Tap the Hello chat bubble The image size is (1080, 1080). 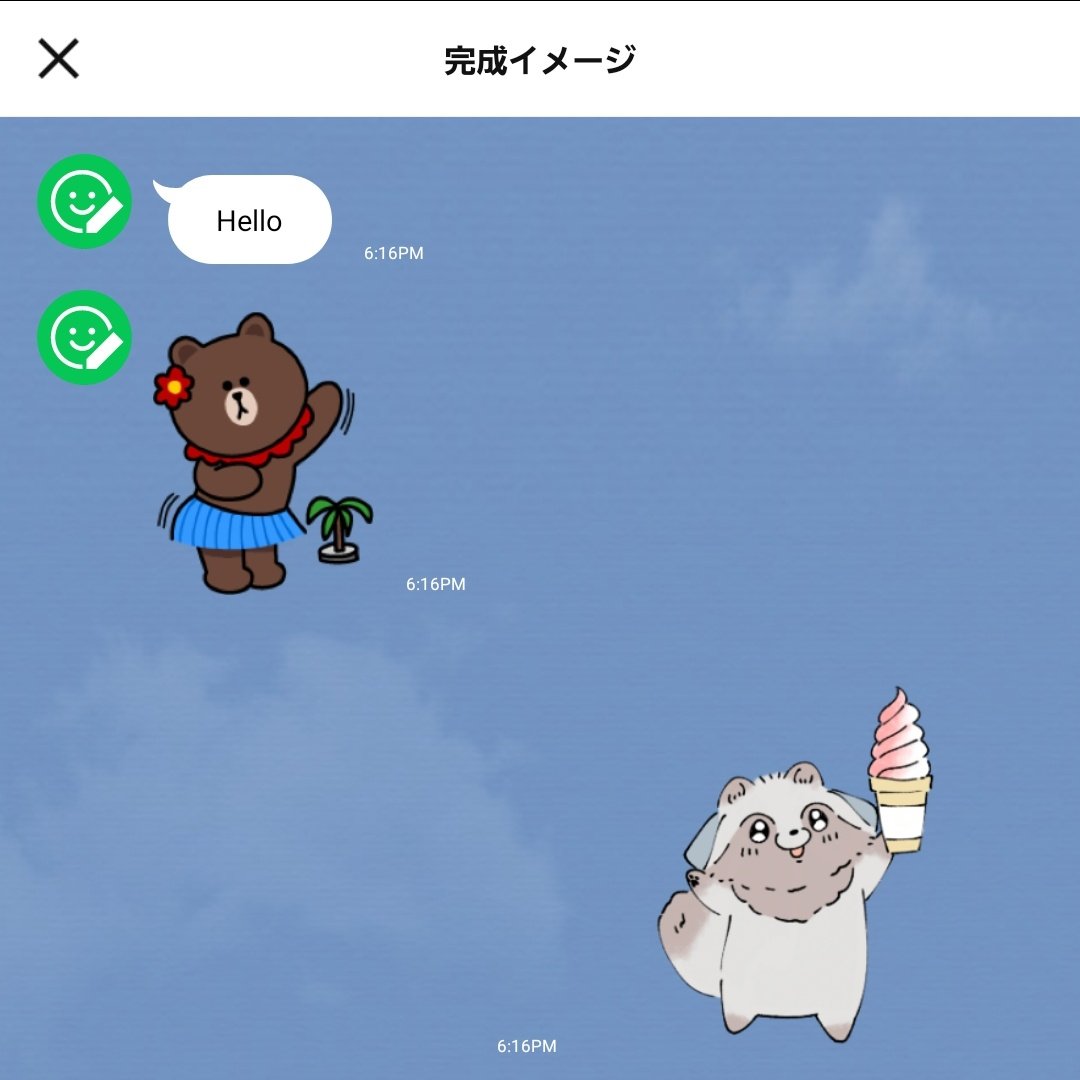244,220
